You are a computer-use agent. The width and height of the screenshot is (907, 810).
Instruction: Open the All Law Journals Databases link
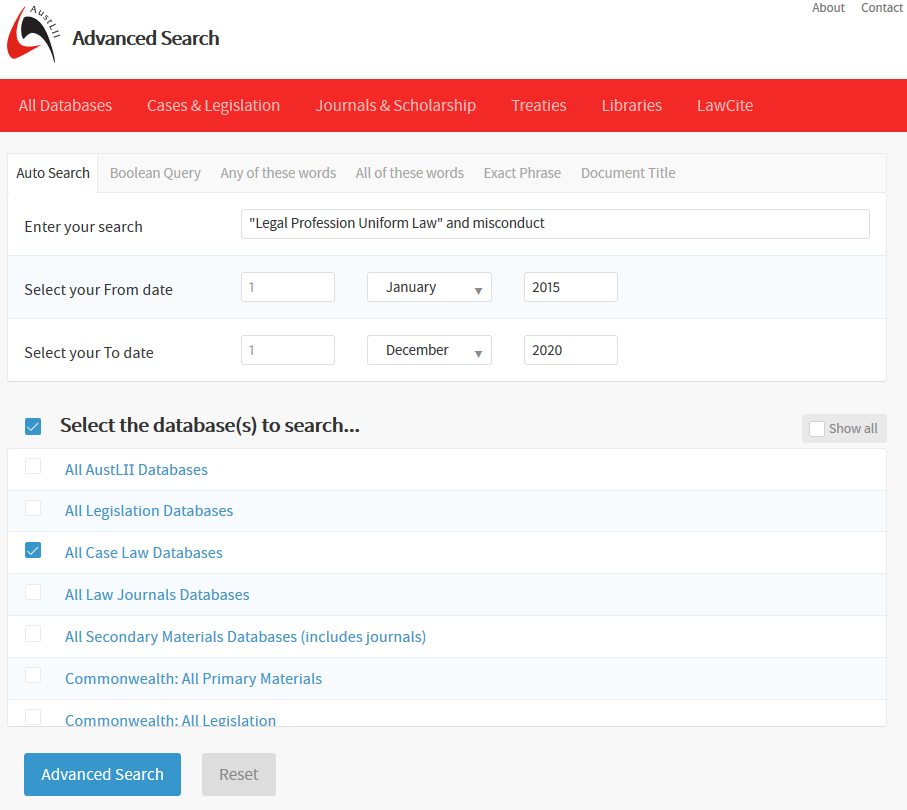coord(157,595)
